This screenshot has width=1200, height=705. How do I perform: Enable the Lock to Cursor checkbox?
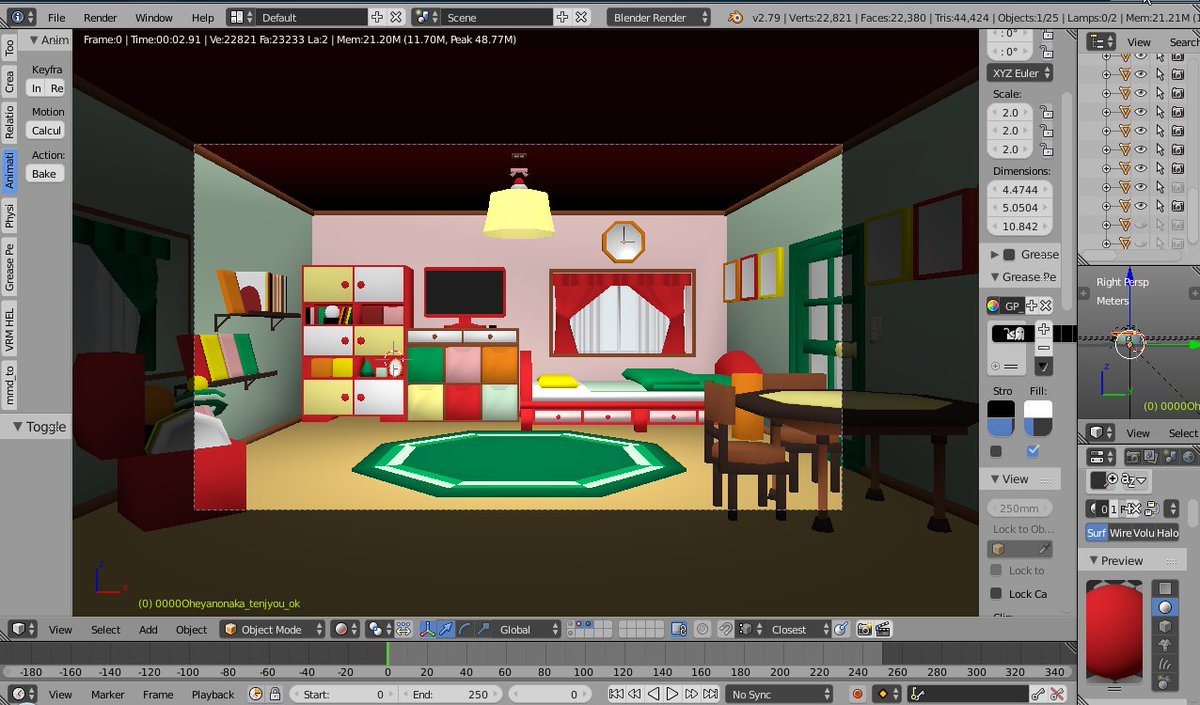(x=996, y=570)
